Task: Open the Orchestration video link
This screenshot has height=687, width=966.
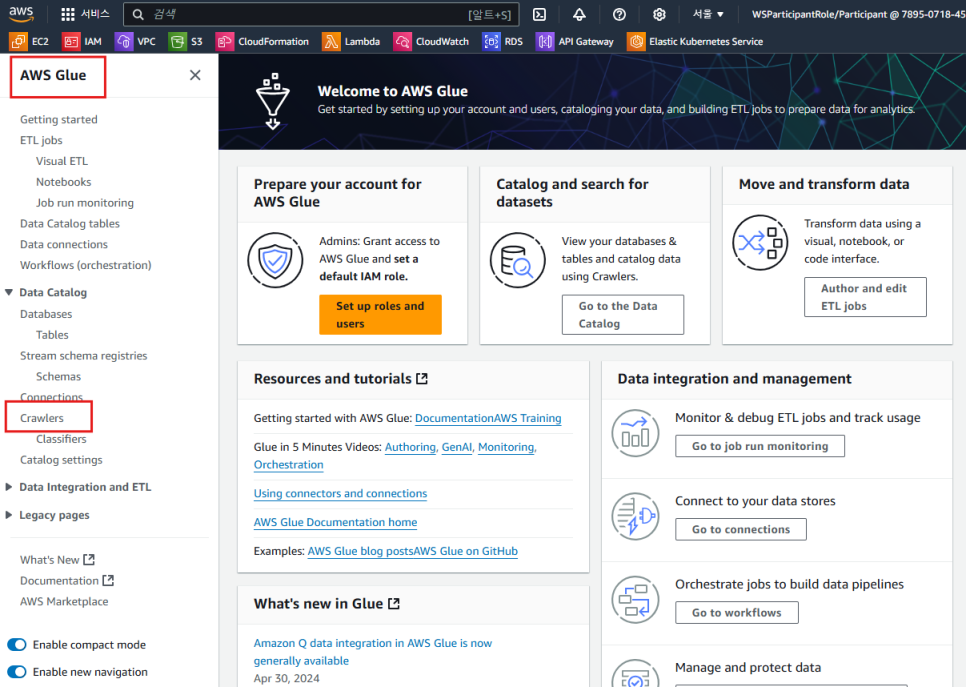Action: (288, 465)
